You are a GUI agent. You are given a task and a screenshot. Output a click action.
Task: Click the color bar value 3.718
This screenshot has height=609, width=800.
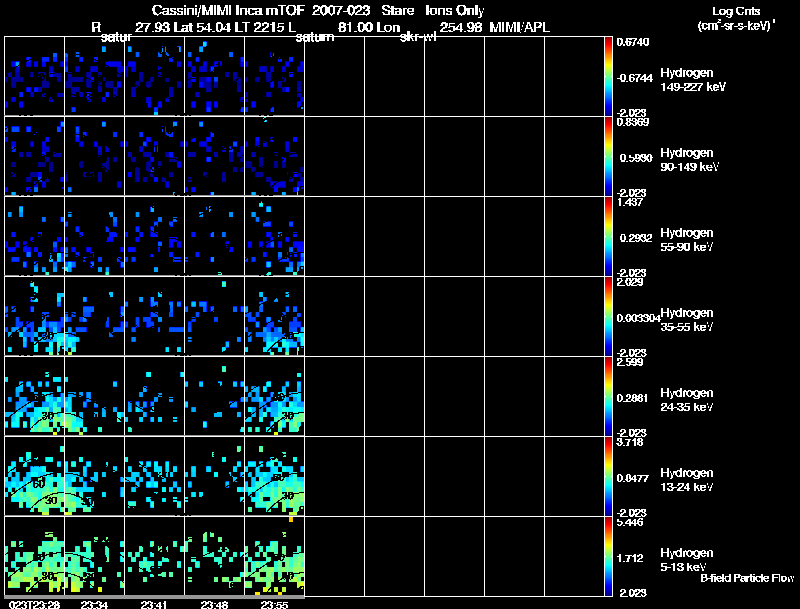point(630,442)
